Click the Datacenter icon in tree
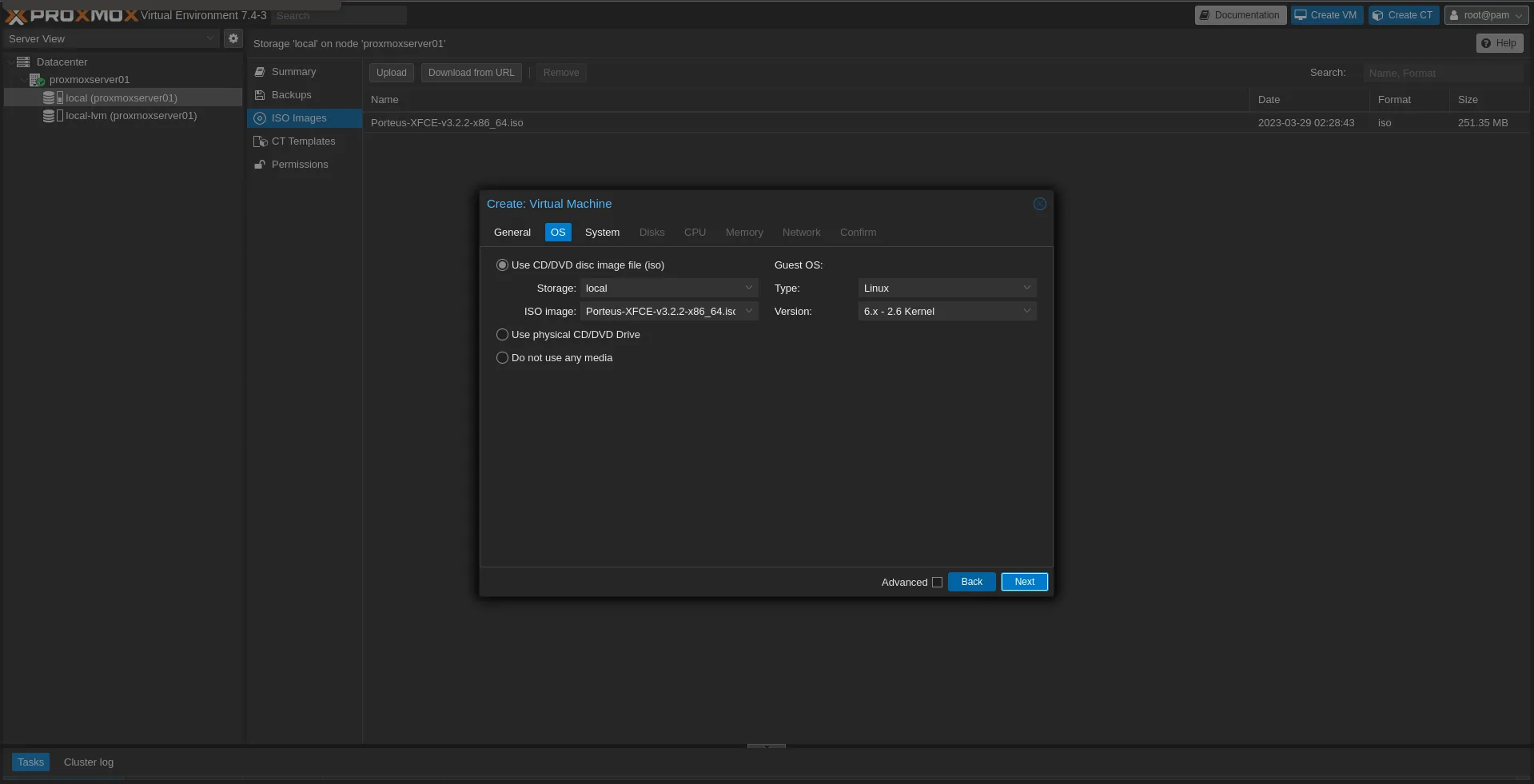The height and width of the screenshot is (784, 1534). (x=23, y=62)
